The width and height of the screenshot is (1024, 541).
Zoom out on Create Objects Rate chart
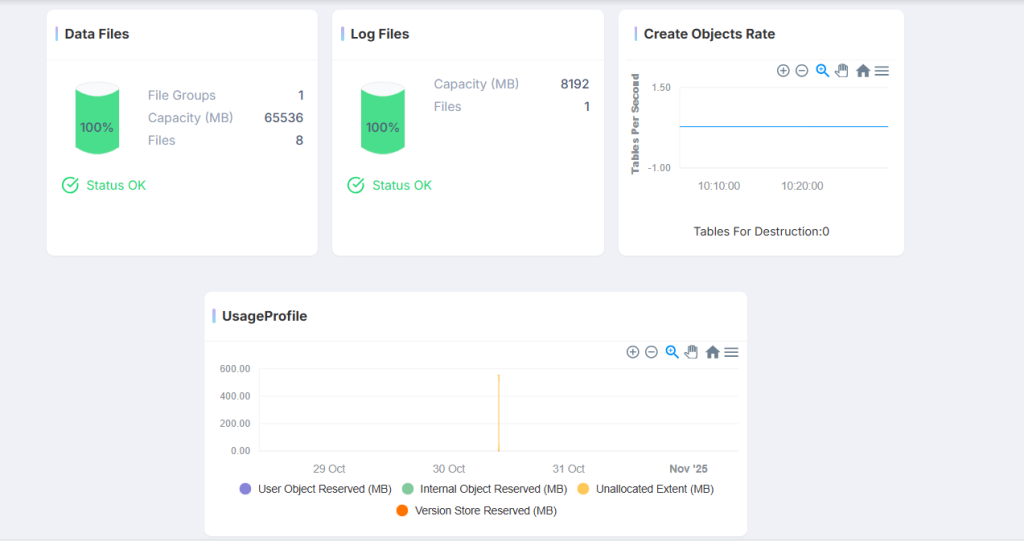pyautogui.click(x=802, y=71)
